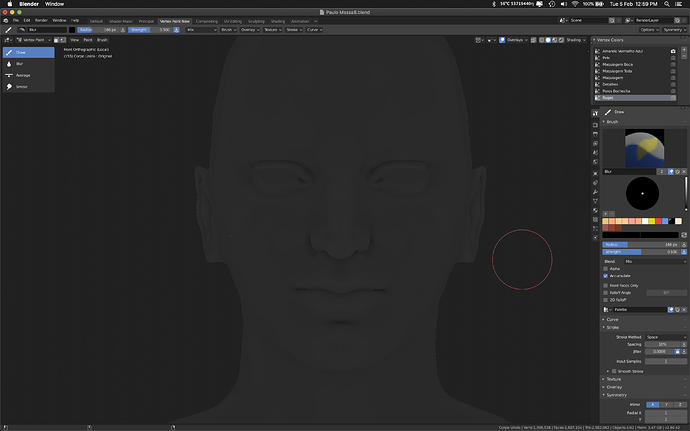Toggle render camera for Pele layer
This screenshot has width=690, height=431.
tap(673, 58)
